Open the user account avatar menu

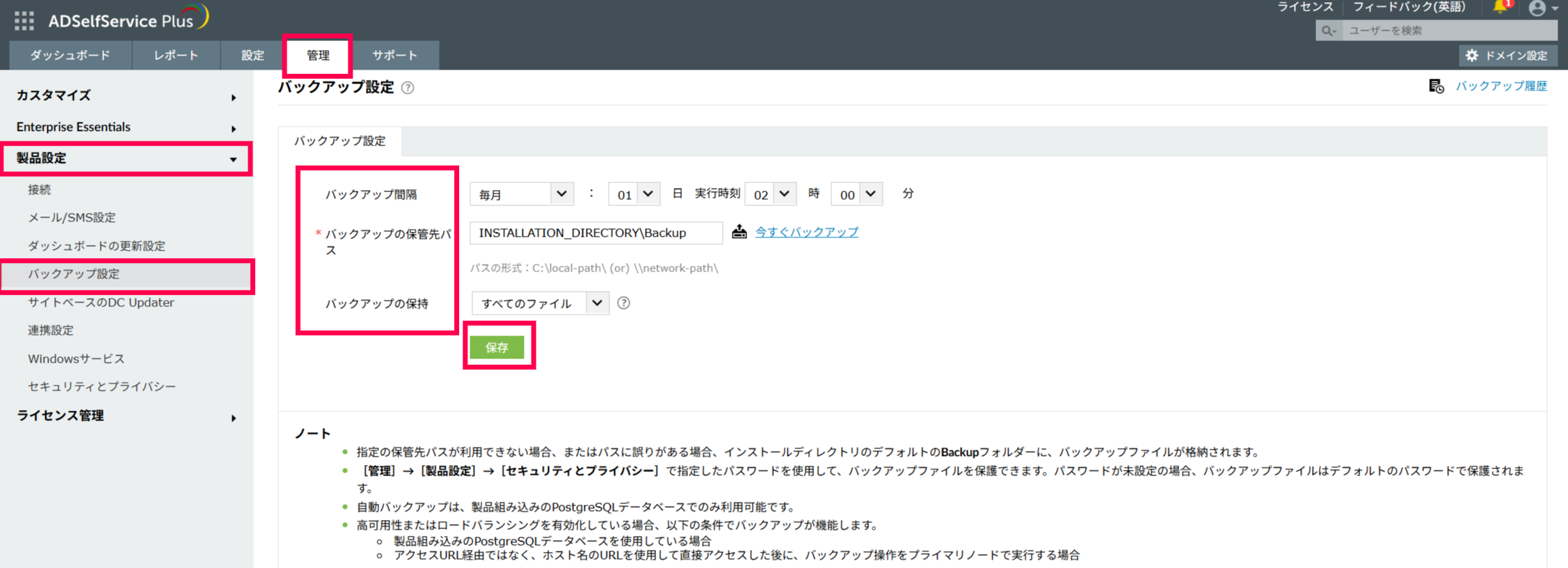1537,8
